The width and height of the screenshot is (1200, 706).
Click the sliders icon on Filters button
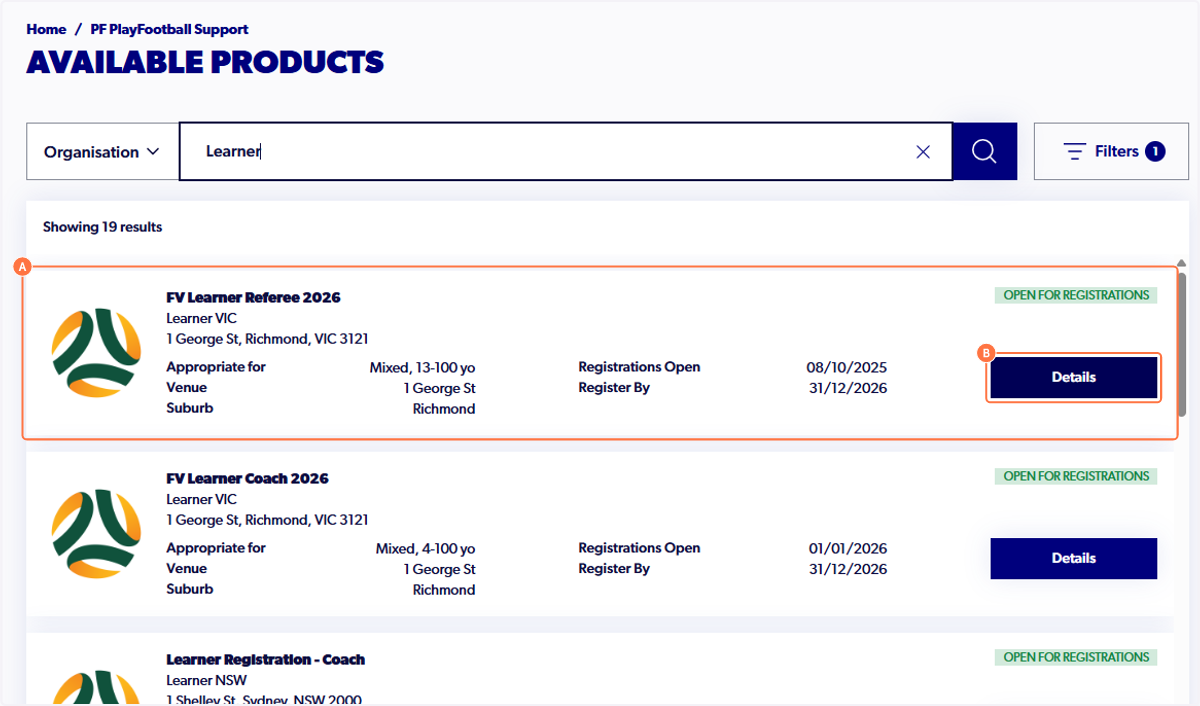1075,152
